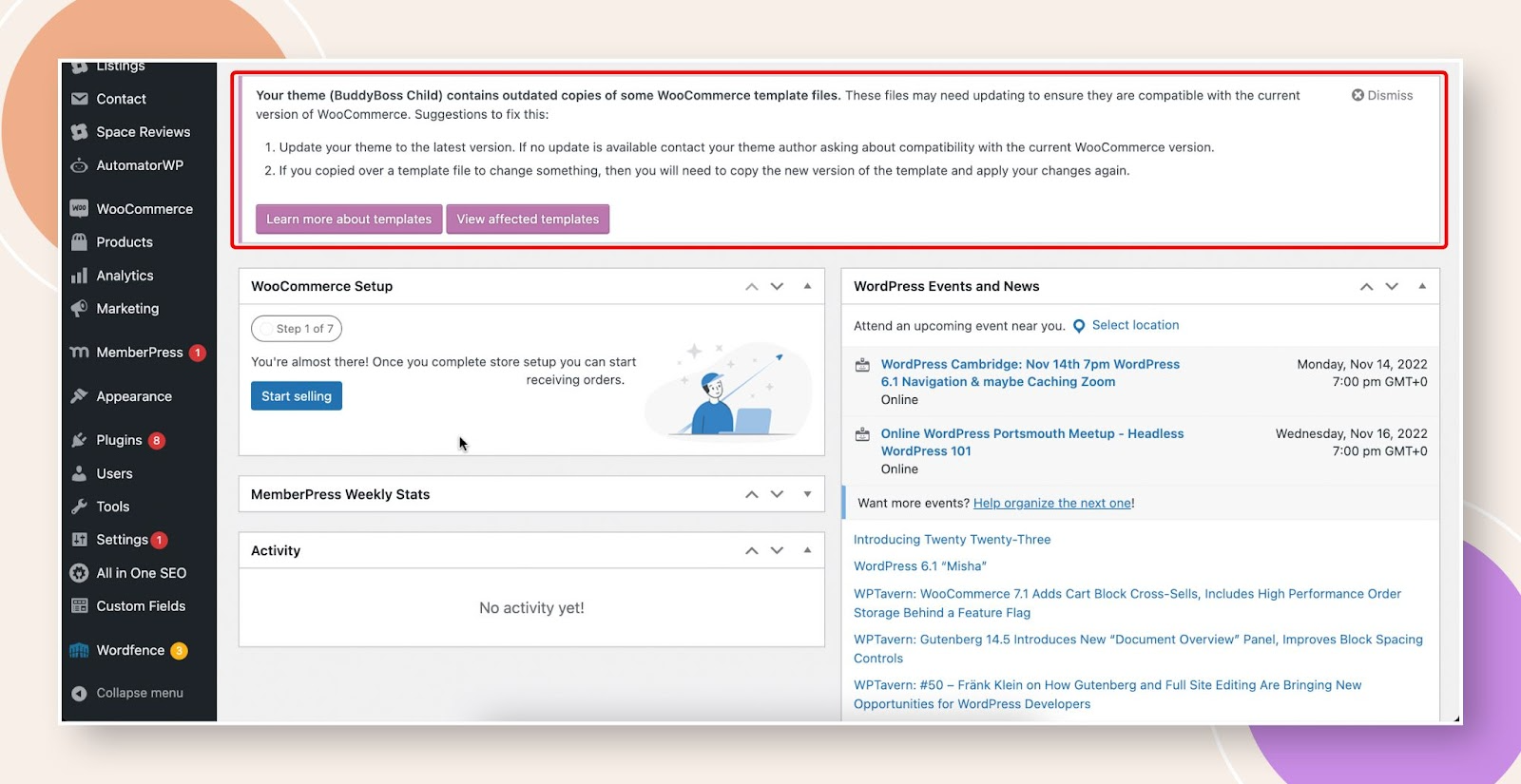Collapse the Activity panel toggle
Screen dimensions: 1521x784
pos(807,550)
